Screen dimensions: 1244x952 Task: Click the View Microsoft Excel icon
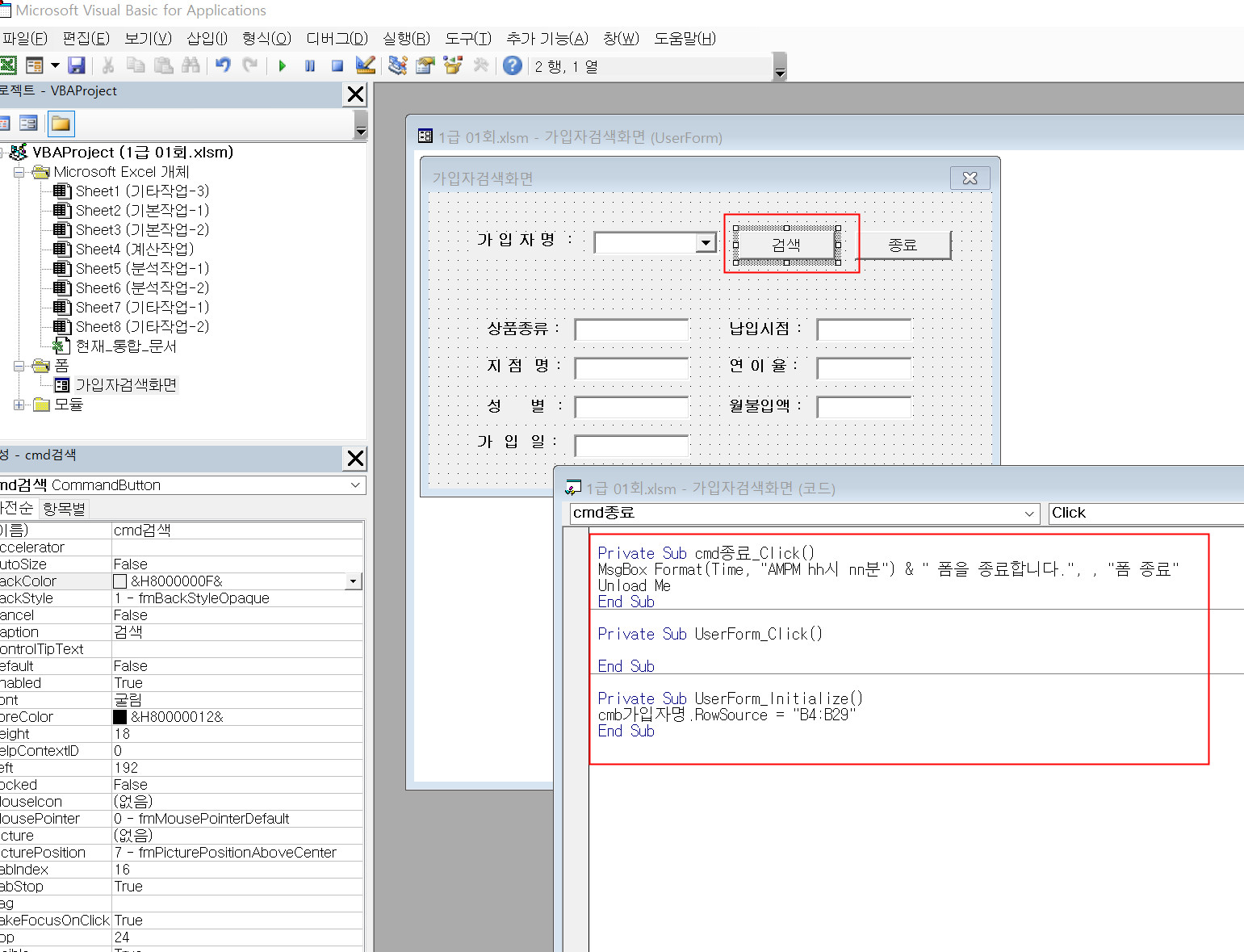[8, 65]
